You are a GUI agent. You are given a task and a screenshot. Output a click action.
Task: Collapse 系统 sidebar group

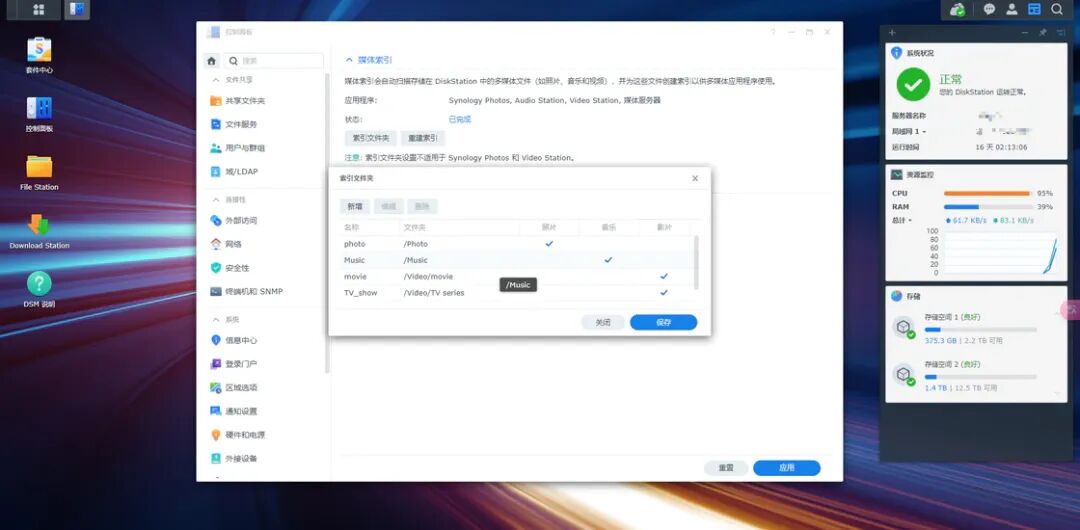tap(216, 320)
